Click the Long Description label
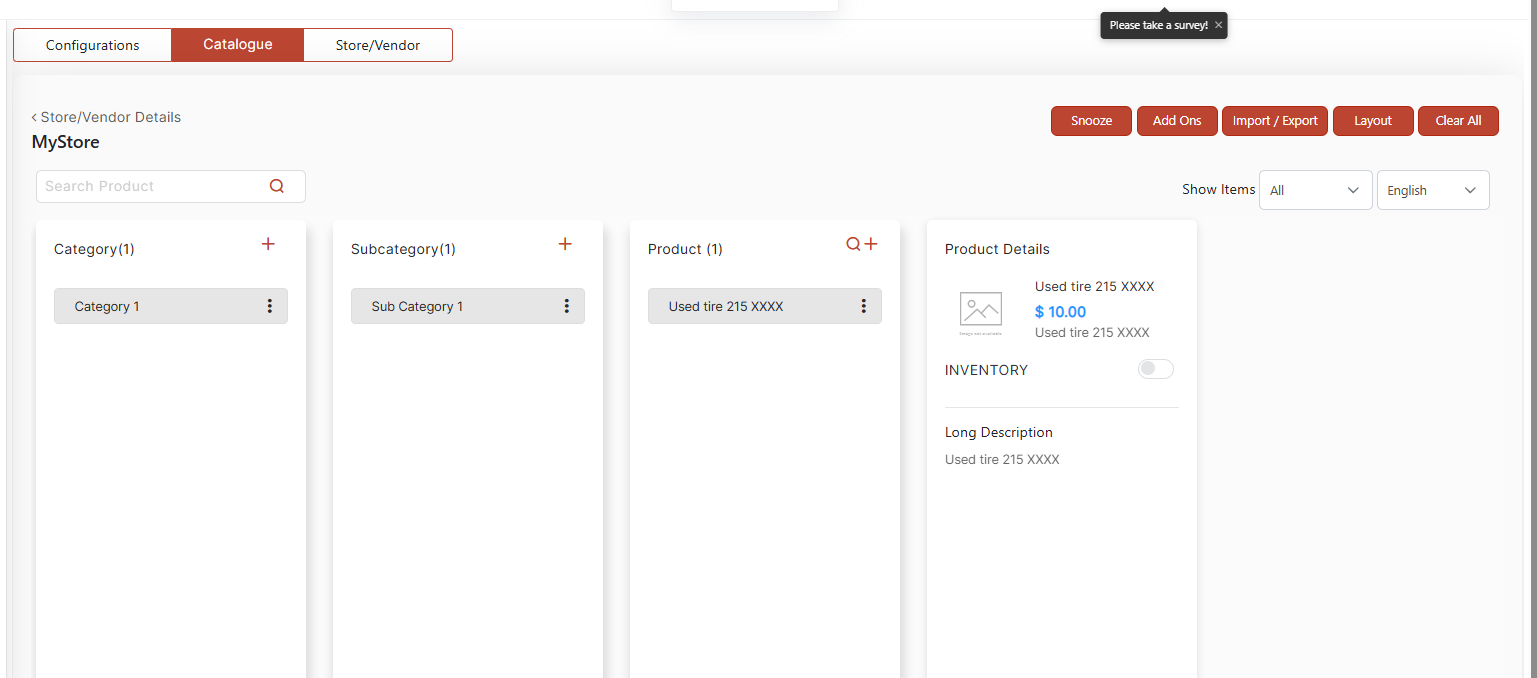1537x678 pixels. [x=999, y=433]
